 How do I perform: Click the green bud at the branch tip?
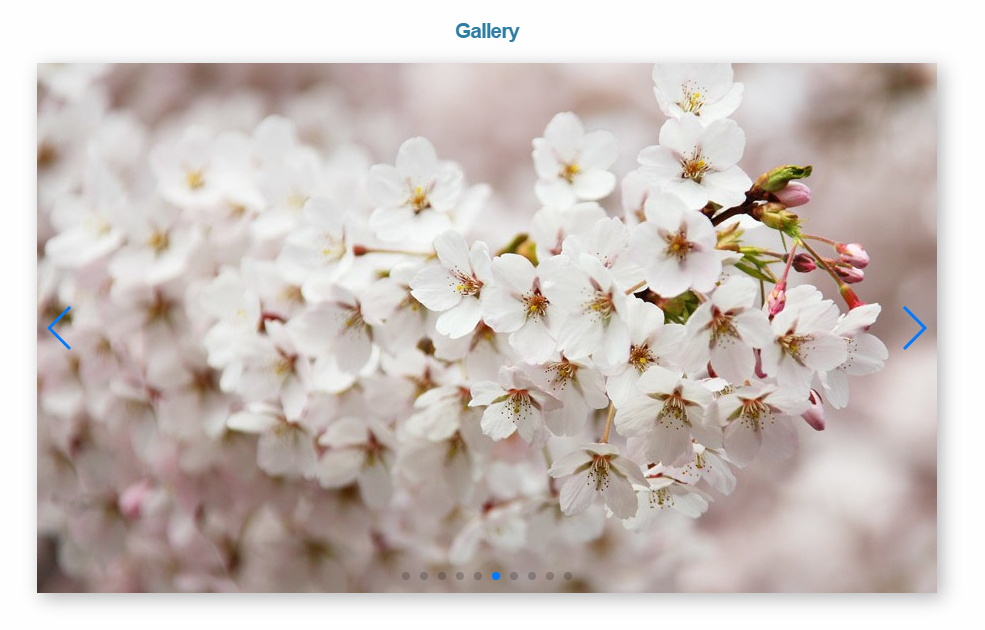[x=785, y=176]
